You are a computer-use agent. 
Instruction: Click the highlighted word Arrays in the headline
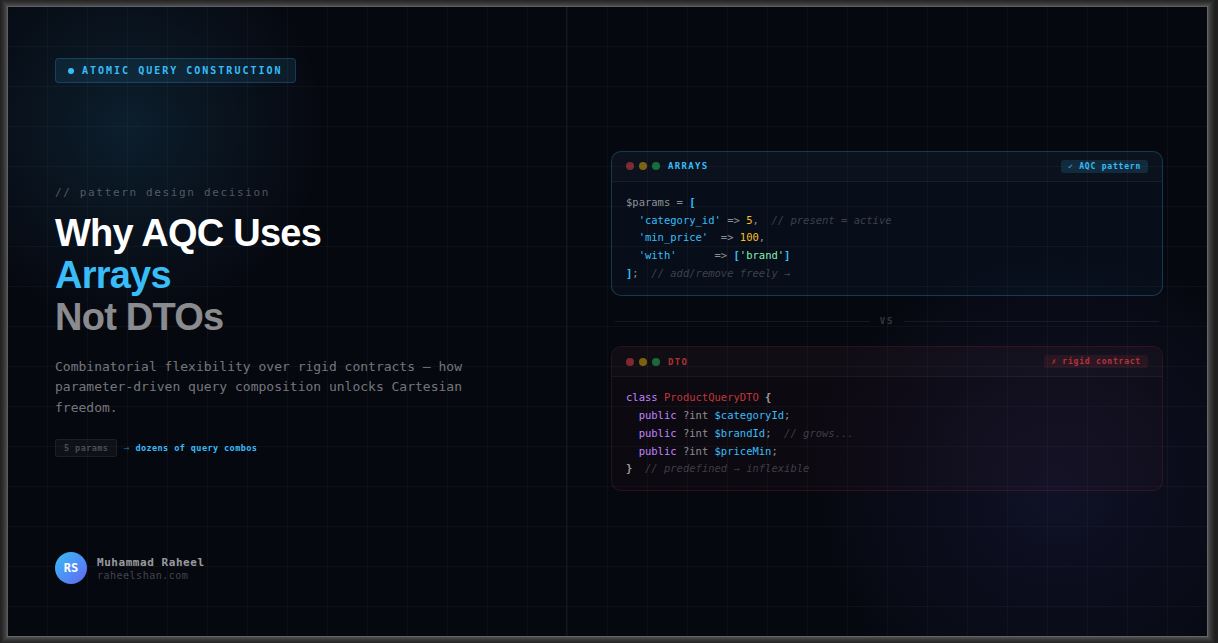coord(115,276)
